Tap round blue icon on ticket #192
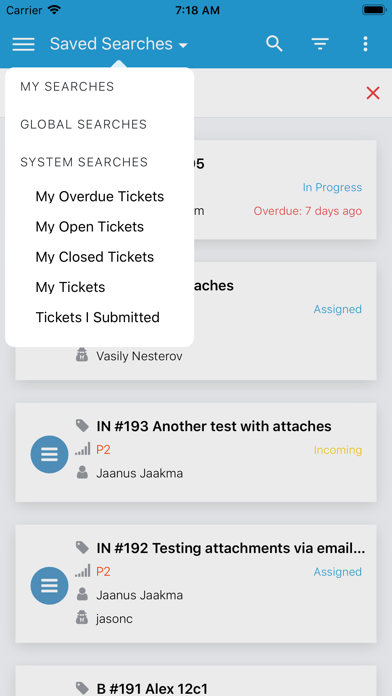This screenshot has height=696, width=392. pos(49,585)
